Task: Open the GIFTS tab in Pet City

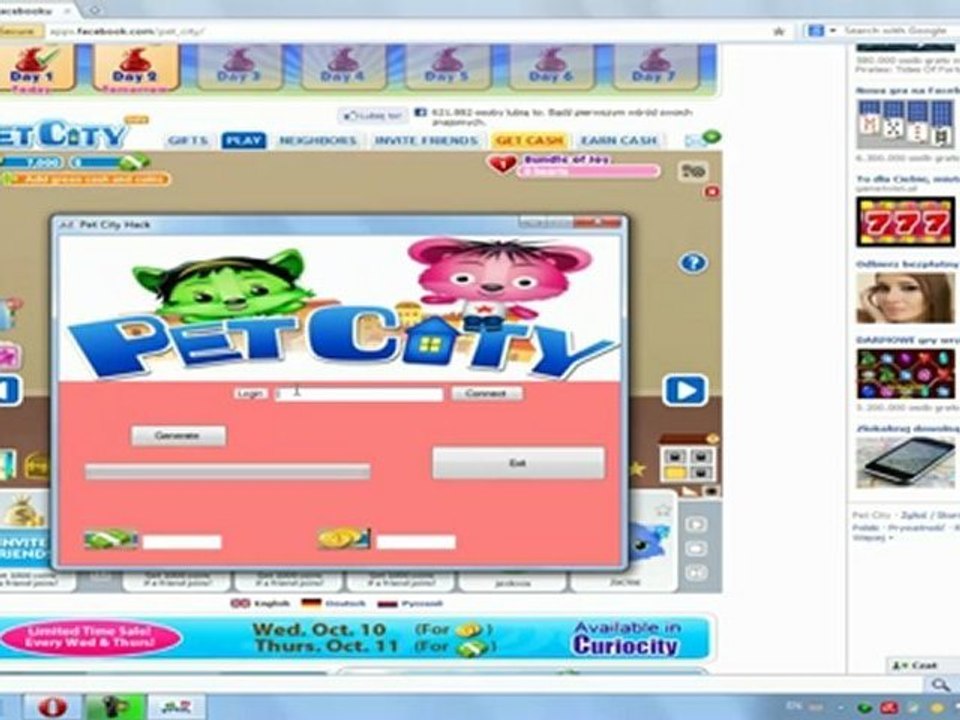Action: (x=189, y=141)
